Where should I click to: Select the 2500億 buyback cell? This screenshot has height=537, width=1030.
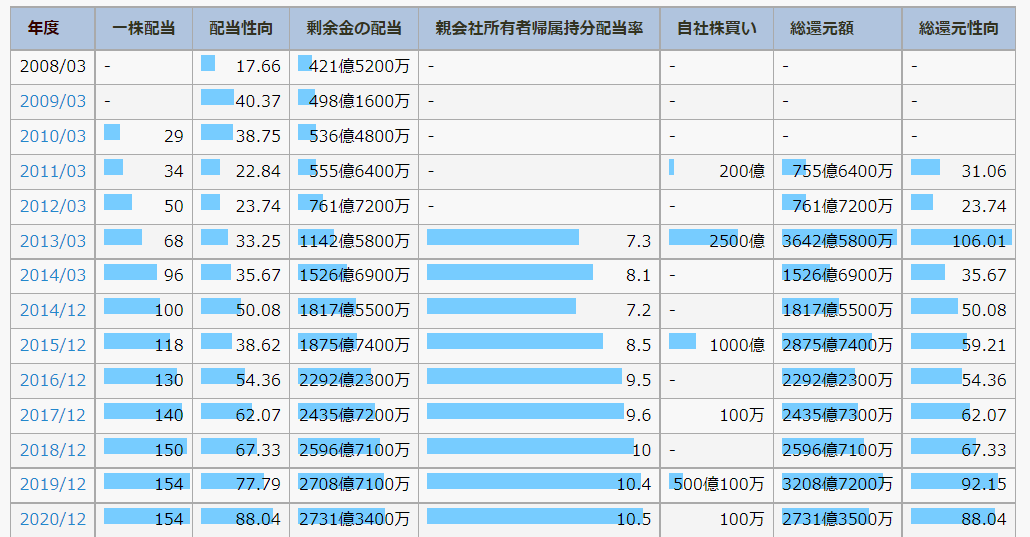[717, 241]
